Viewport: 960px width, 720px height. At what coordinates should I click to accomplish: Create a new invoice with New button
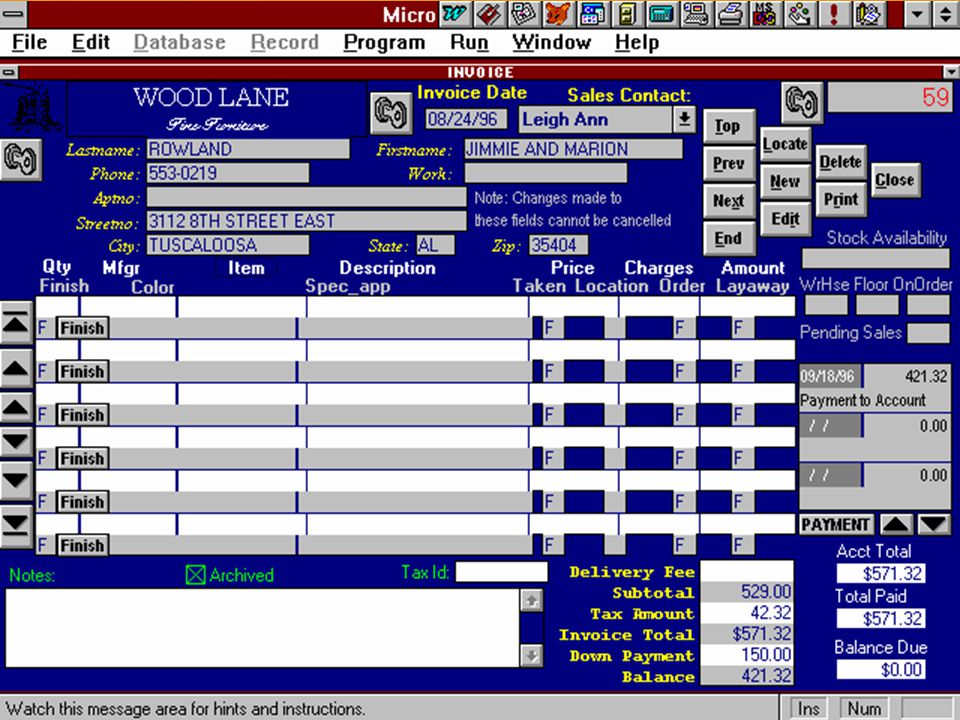786,182
